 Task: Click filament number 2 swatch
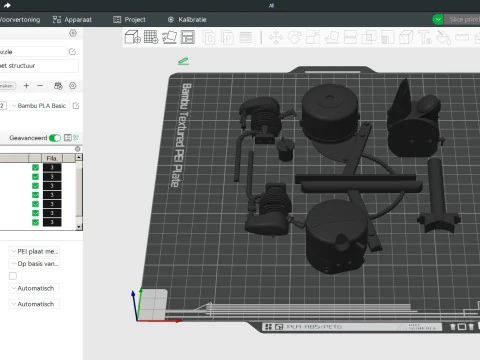pyautogui.click(x=3, y=106)
